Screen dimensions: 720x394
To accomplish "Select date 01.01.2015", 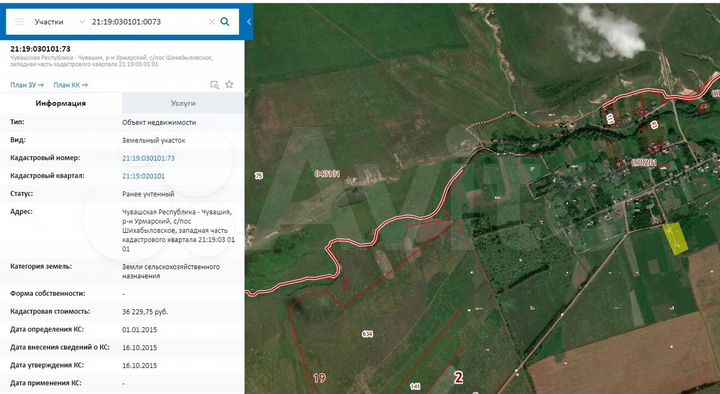I will coord(140,330).
